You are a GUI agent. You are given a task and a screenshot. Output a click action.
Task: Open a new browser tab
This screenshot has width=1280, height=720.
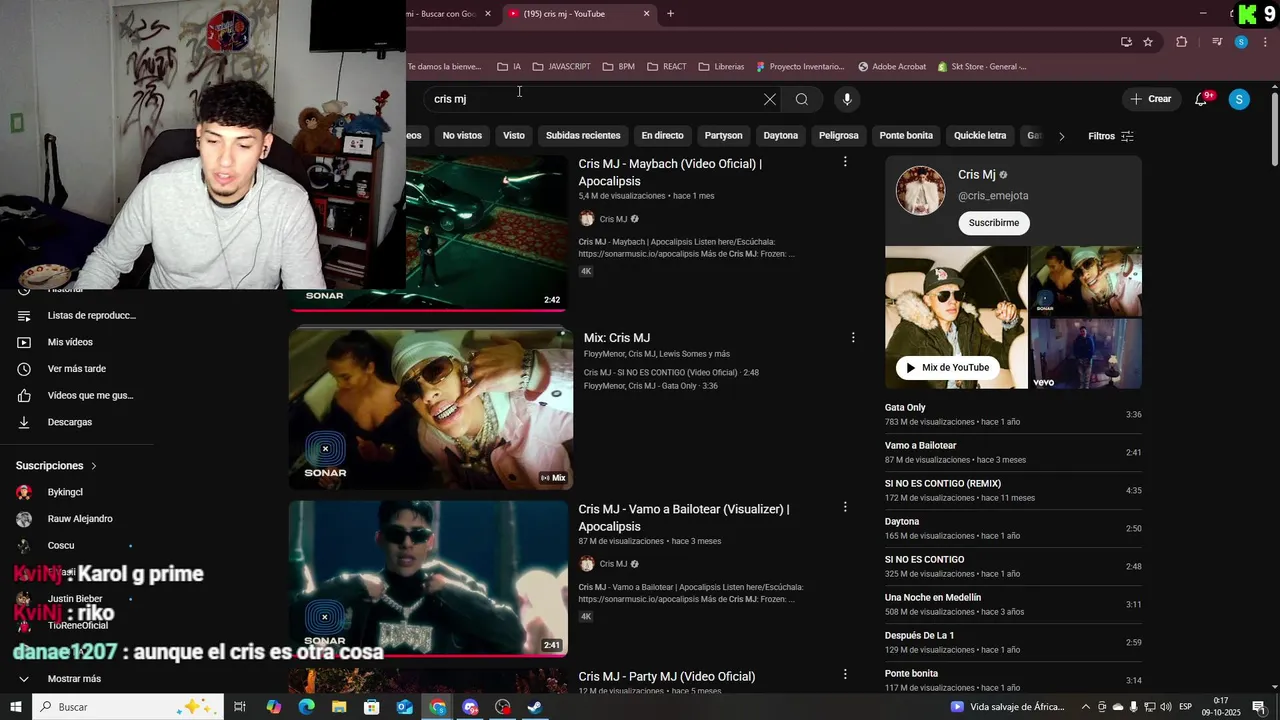click(670, 14)
